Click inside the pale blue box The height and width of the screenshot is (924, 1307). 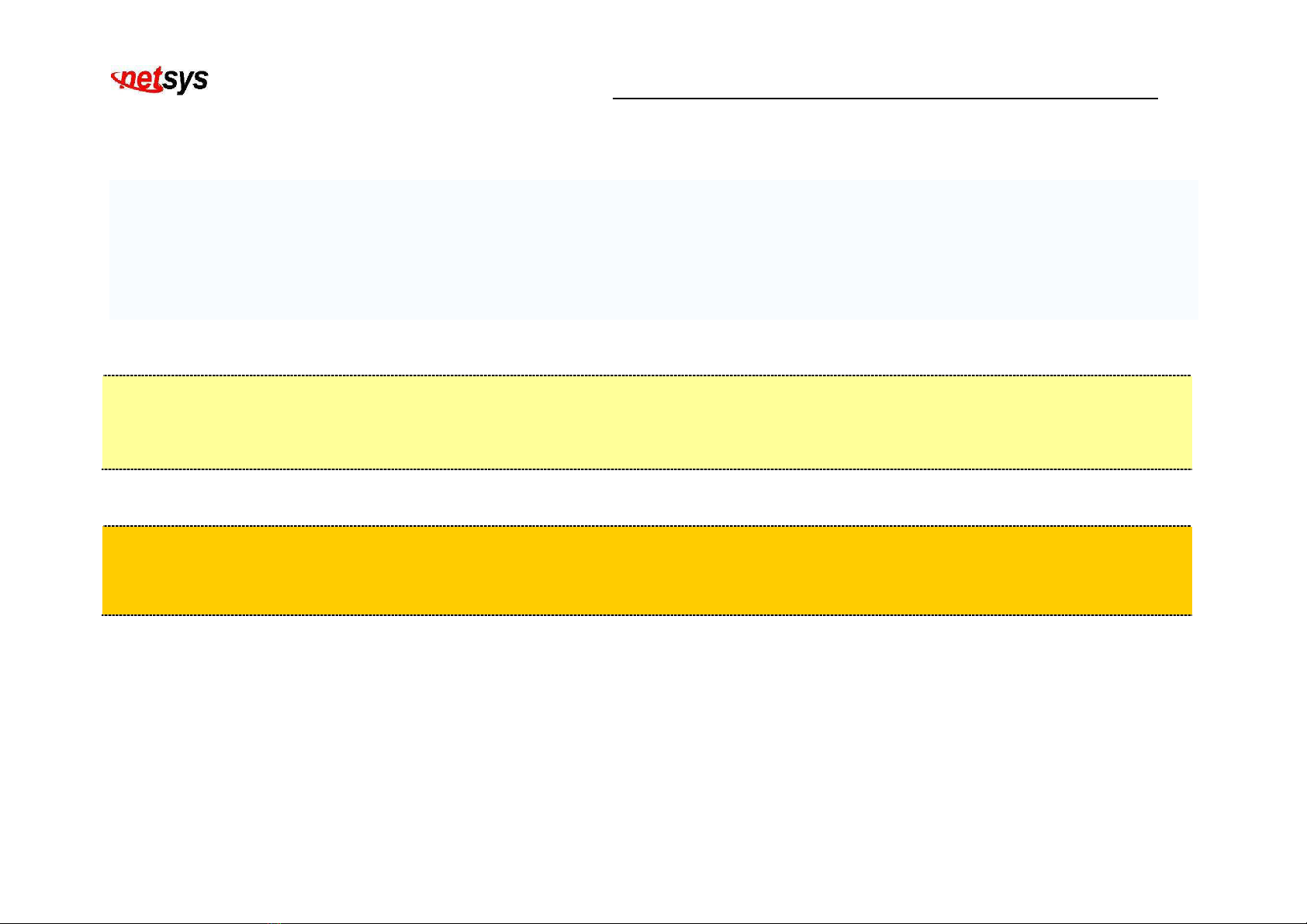(x=653, y=250)
